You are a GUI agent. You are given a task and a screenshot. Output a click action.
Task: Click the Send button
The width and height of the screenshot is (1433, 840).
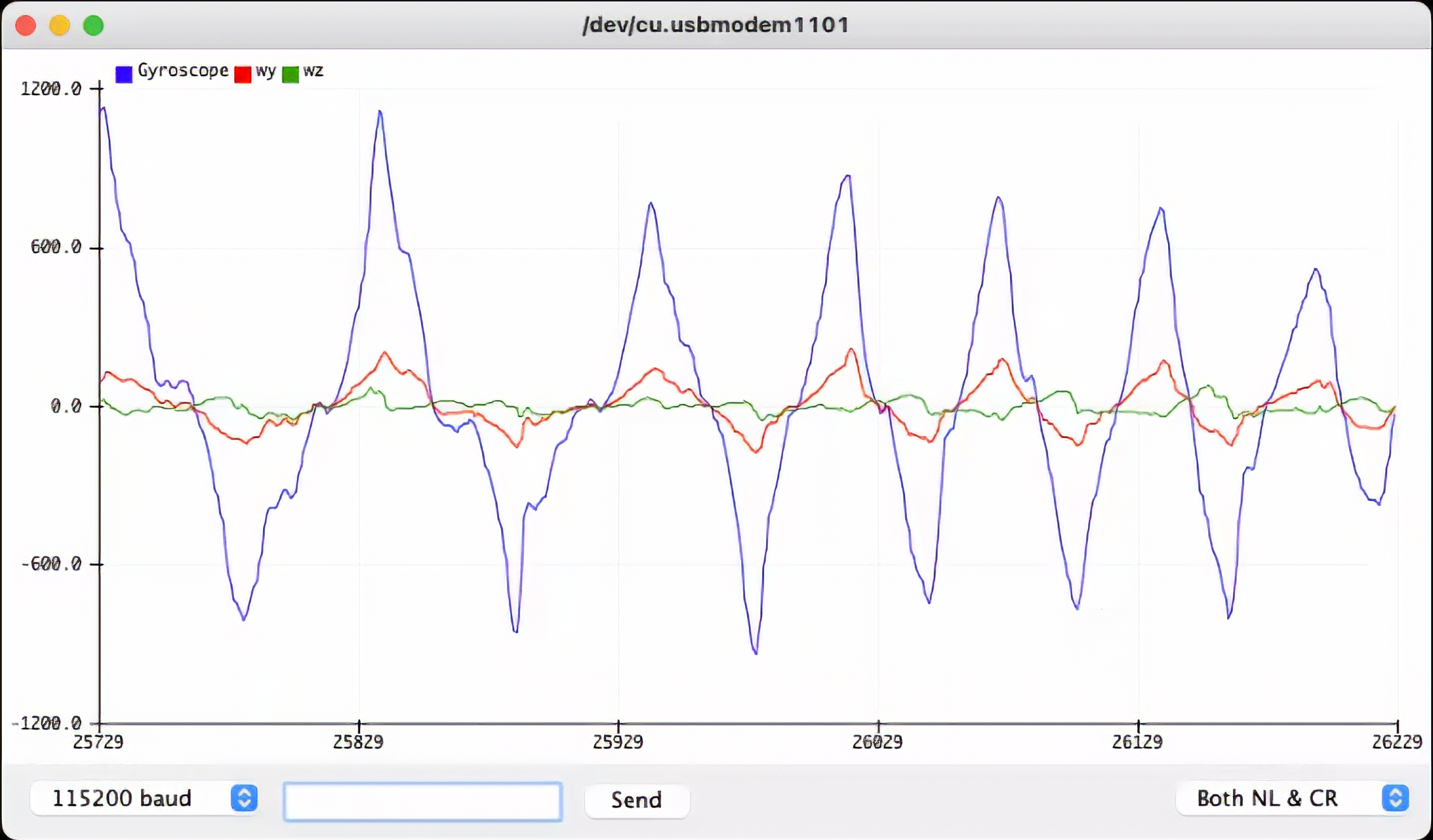636,800
